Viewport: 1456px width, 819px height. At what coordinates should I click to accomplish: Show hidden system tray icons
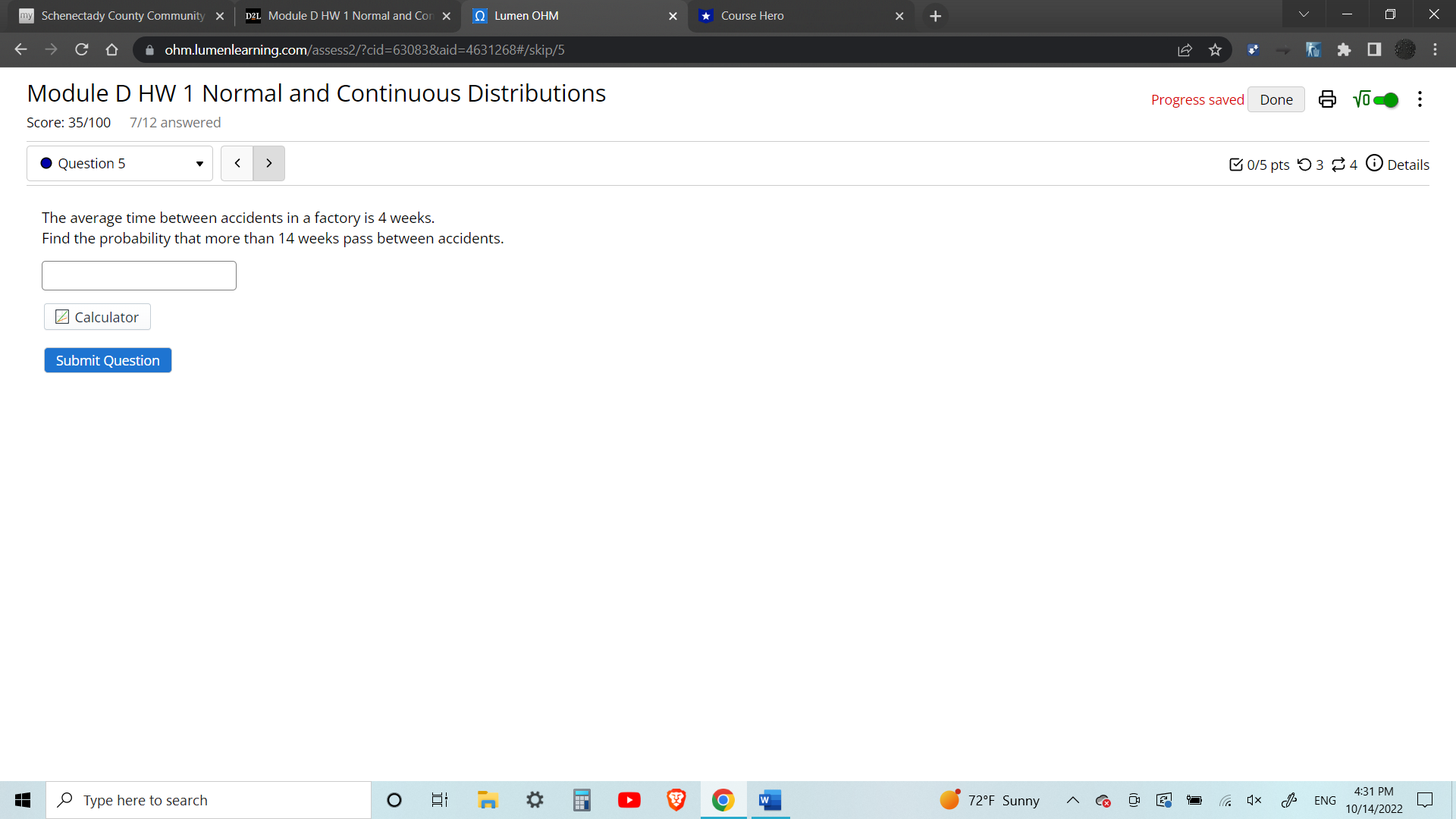pyautogui.click(x=1072, y=800)
